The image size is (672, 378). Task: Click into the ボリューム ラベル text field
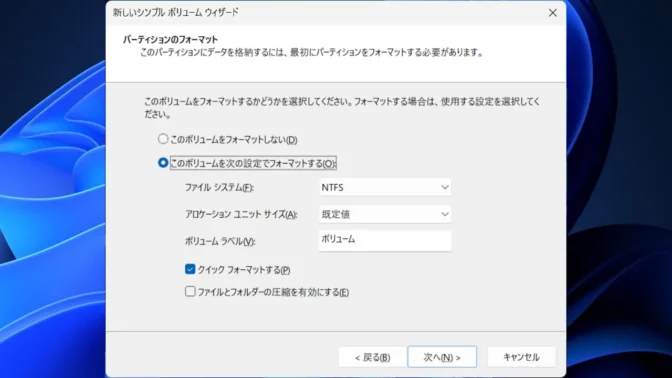click(385, 240)
